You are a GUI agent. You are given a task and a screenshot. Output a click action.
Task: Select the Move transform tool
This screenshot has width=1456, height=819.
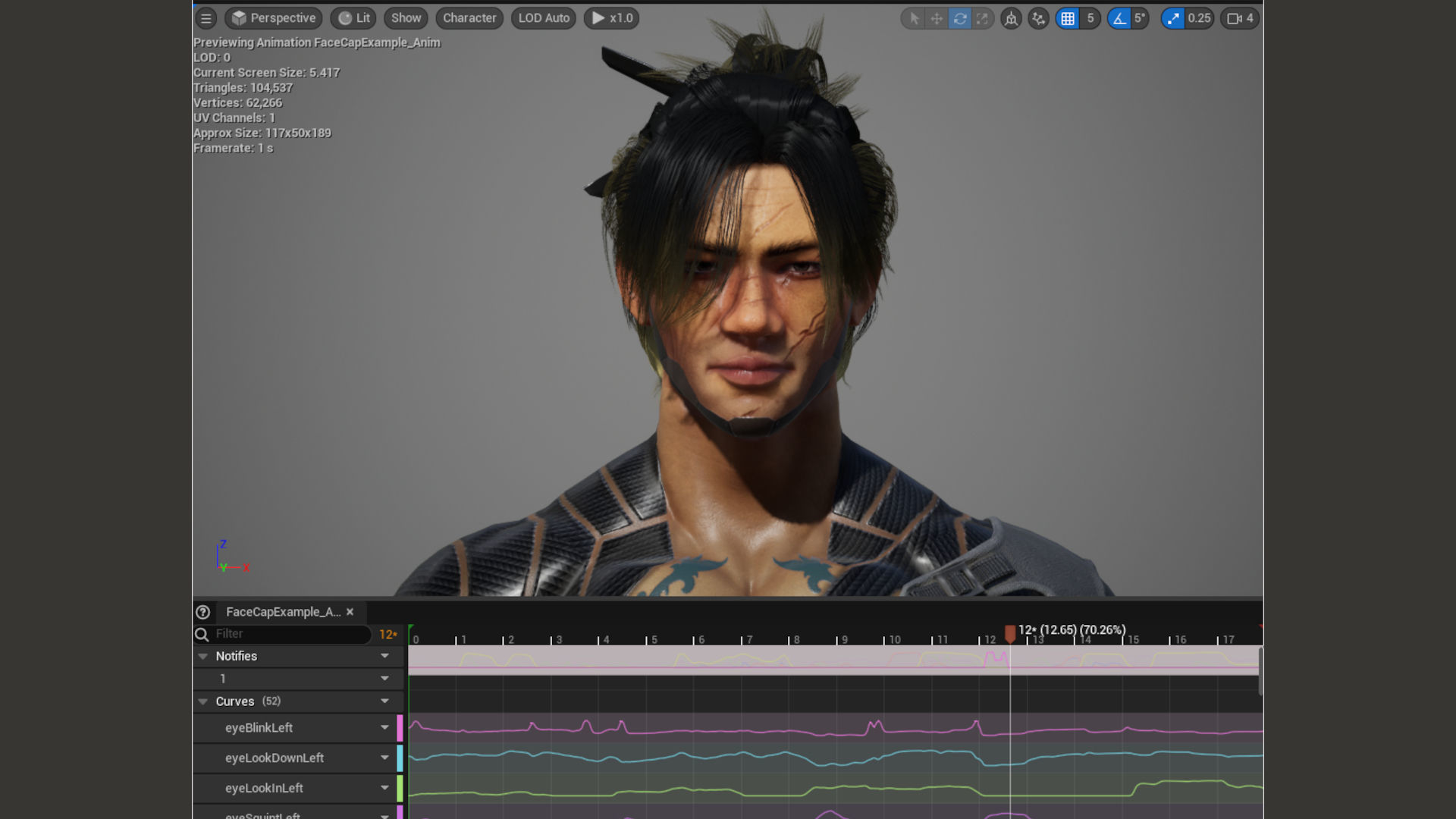(x=937, y=18)
